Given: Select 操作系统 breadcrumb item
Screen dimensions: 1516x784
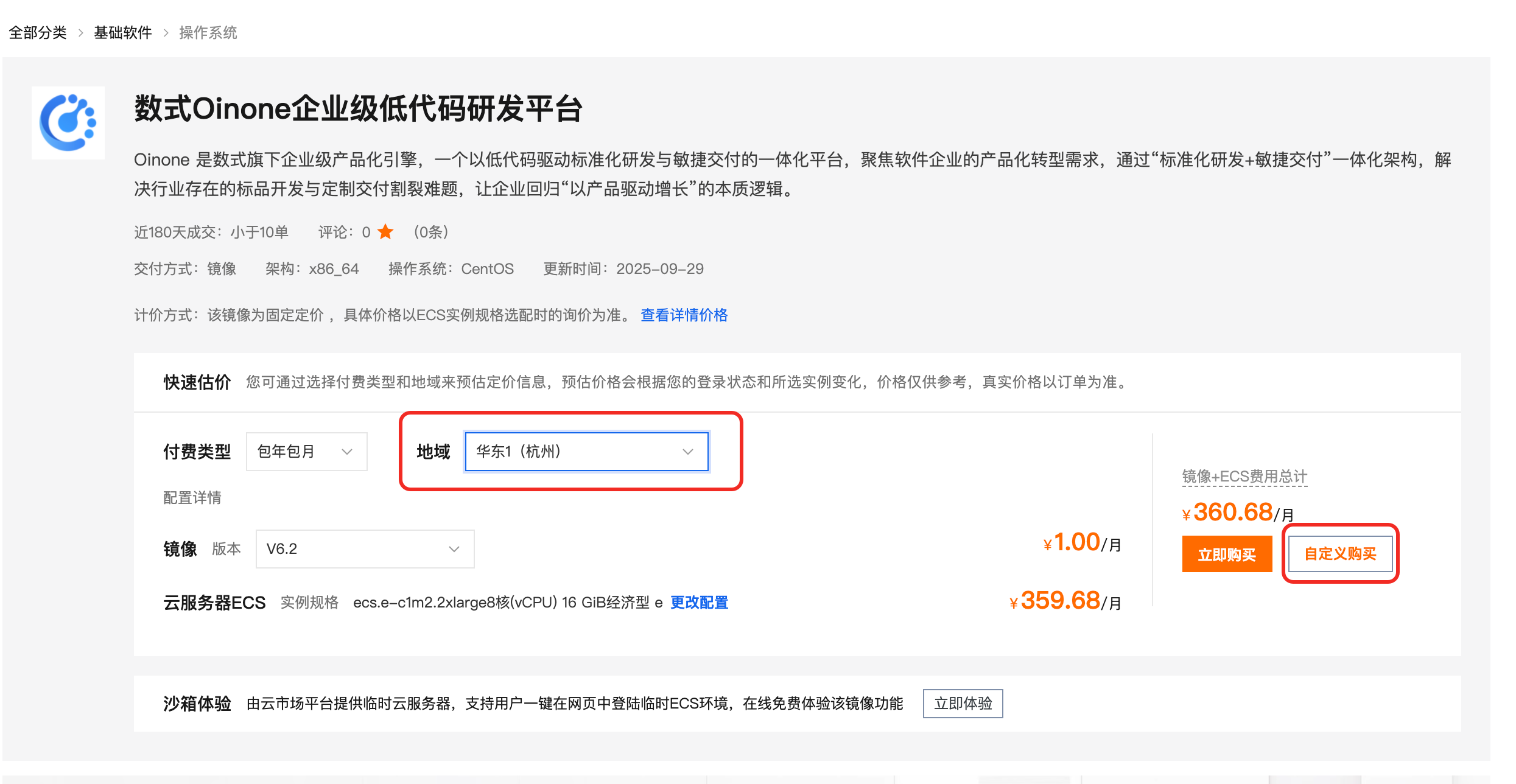Looking at the screenshot, I should point(208,33).
